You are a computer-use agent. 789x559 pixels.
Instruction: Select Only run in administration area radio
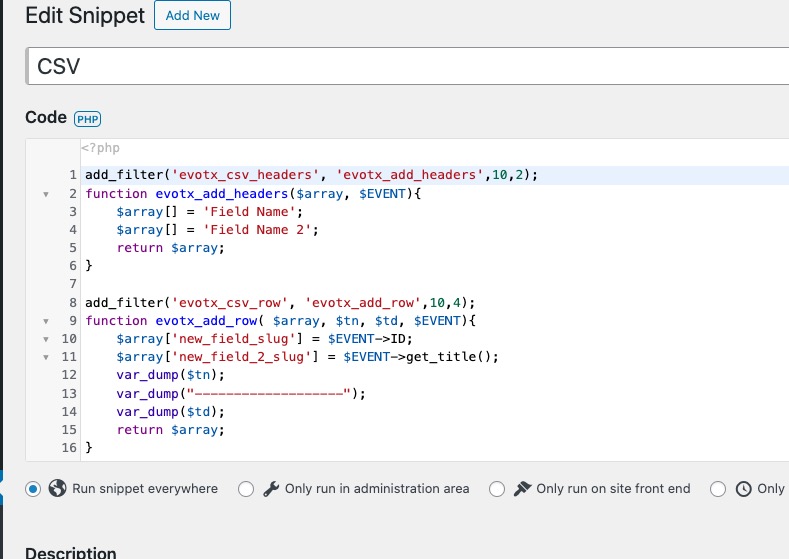(x=246, y=489)
